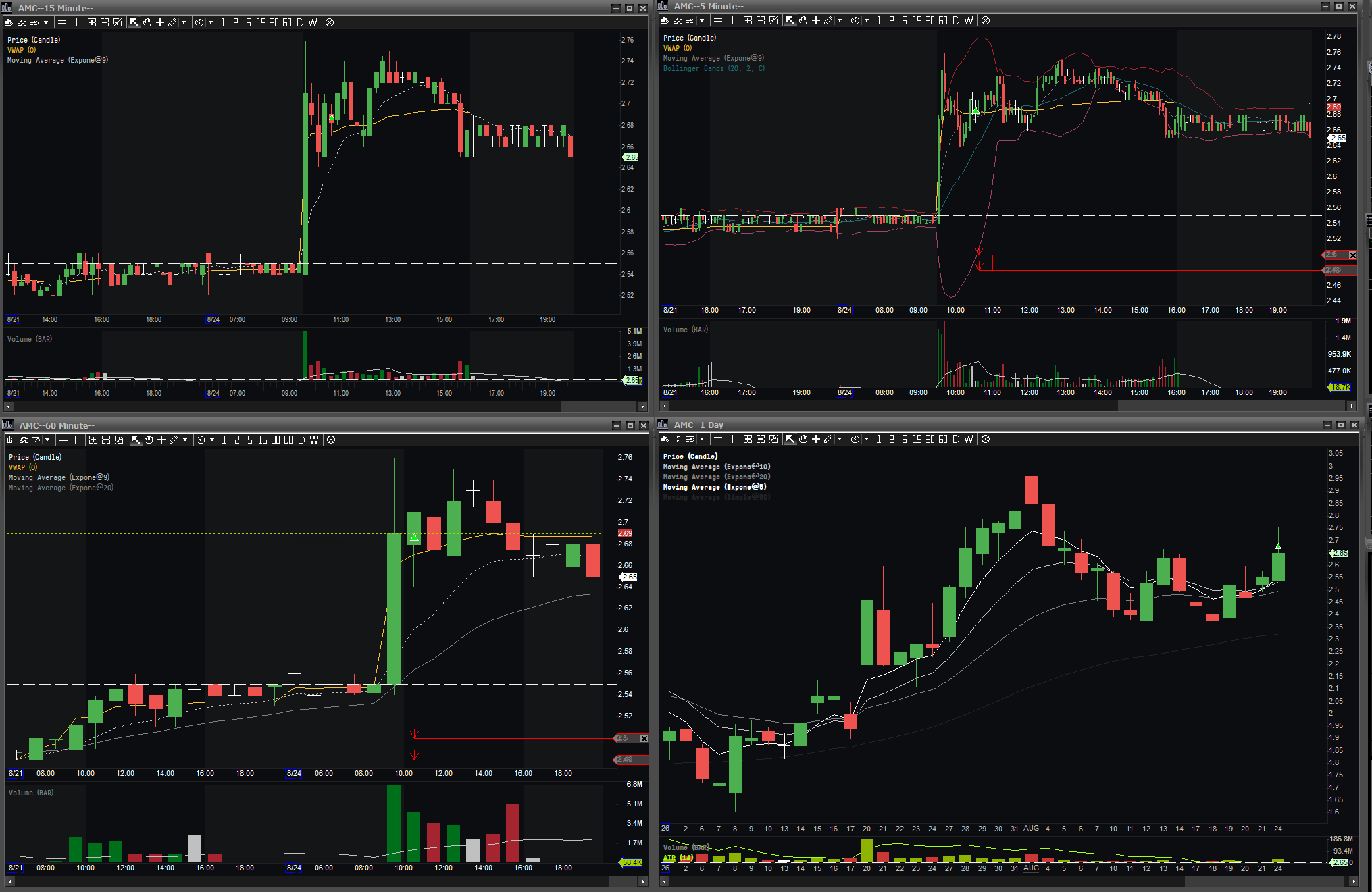This screenshot has width=1372, height=892.
Task: Open time settings dropdown in AMC 1 Day toolbar
Action: coord(867,439)
